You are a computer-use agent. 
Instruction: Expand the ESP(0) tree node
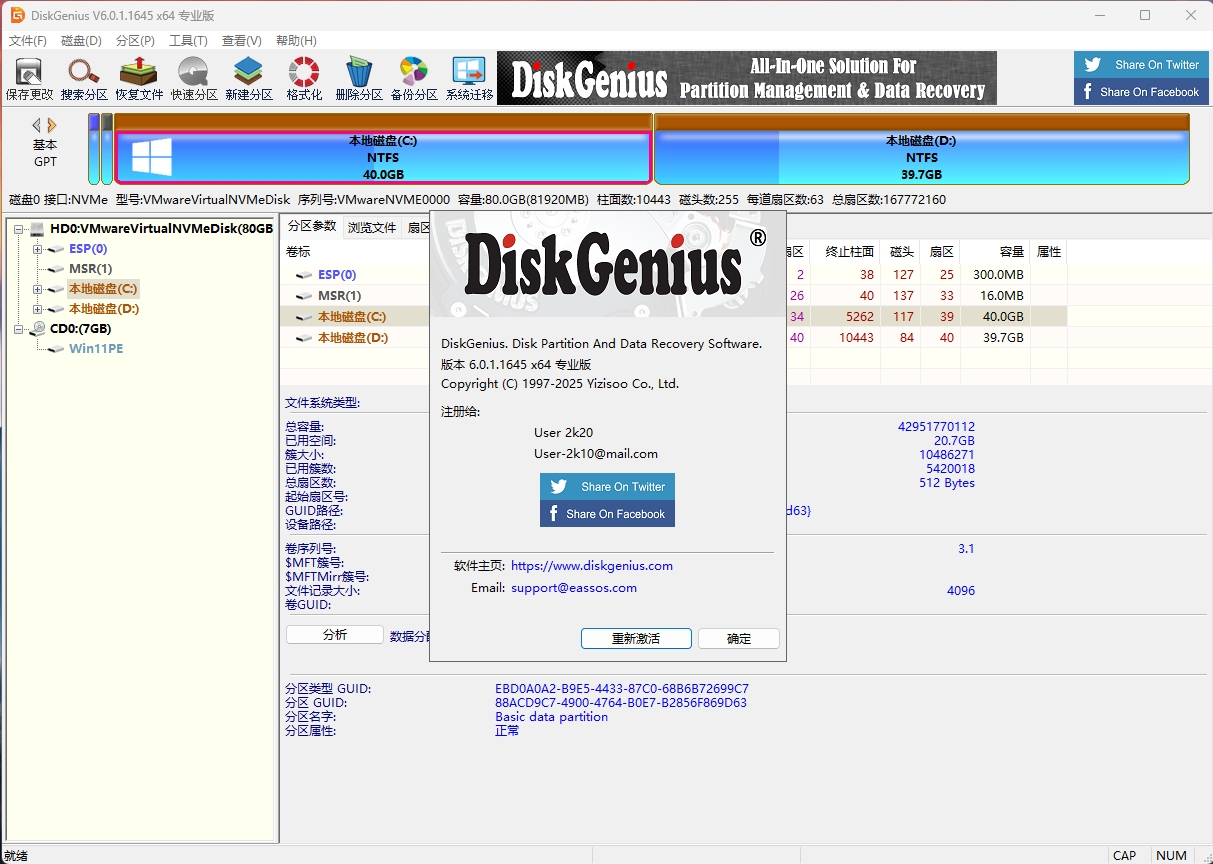(38, 249)
